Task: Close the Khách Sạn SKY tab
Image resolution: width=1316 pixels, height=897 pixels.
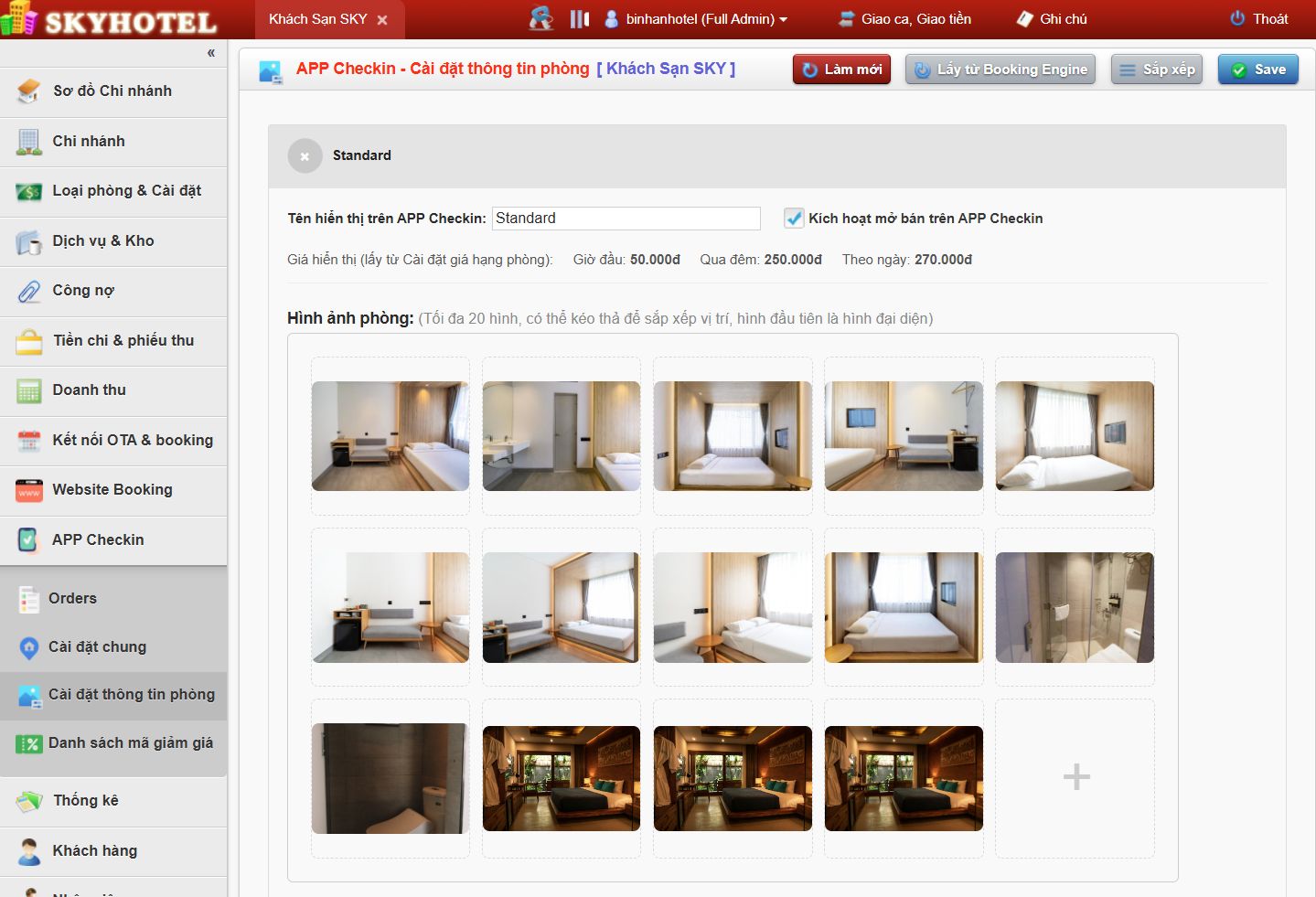Action: (382, 20)
